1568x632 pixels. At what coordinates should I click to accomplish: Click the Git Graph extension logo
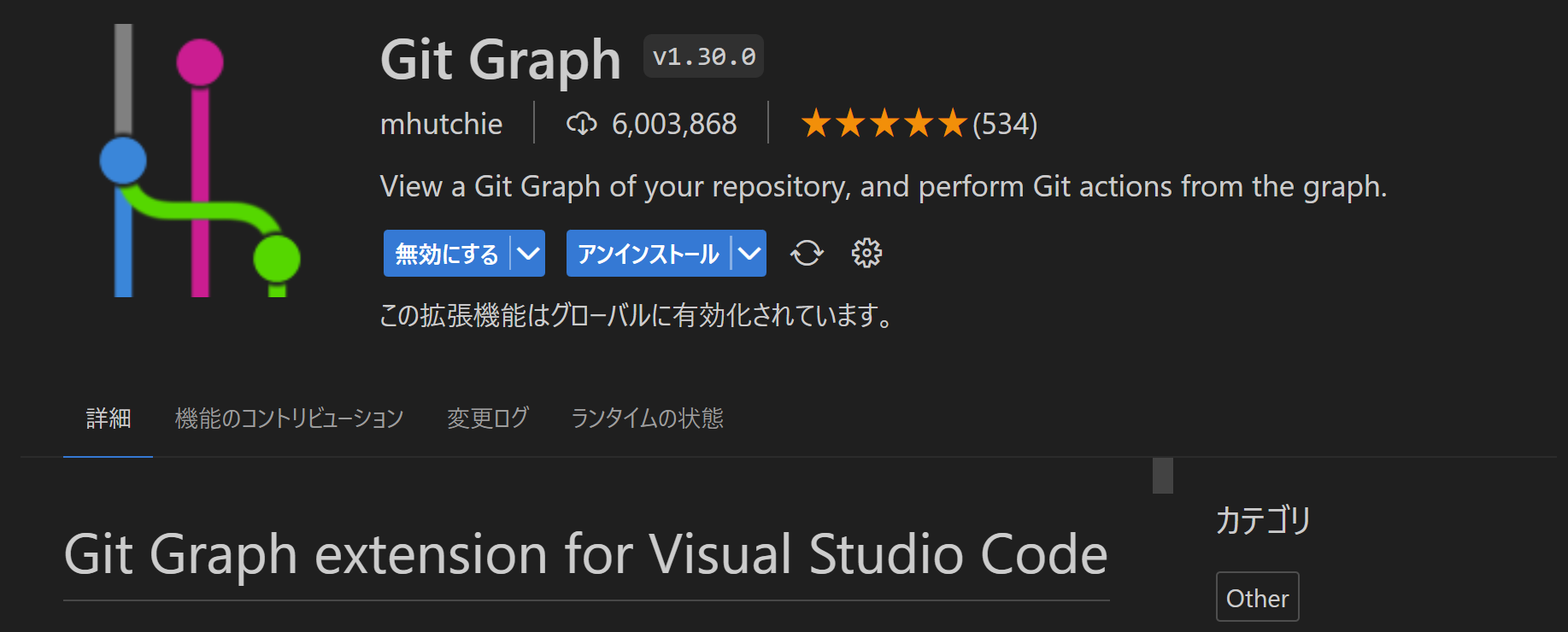pos(200,162)
